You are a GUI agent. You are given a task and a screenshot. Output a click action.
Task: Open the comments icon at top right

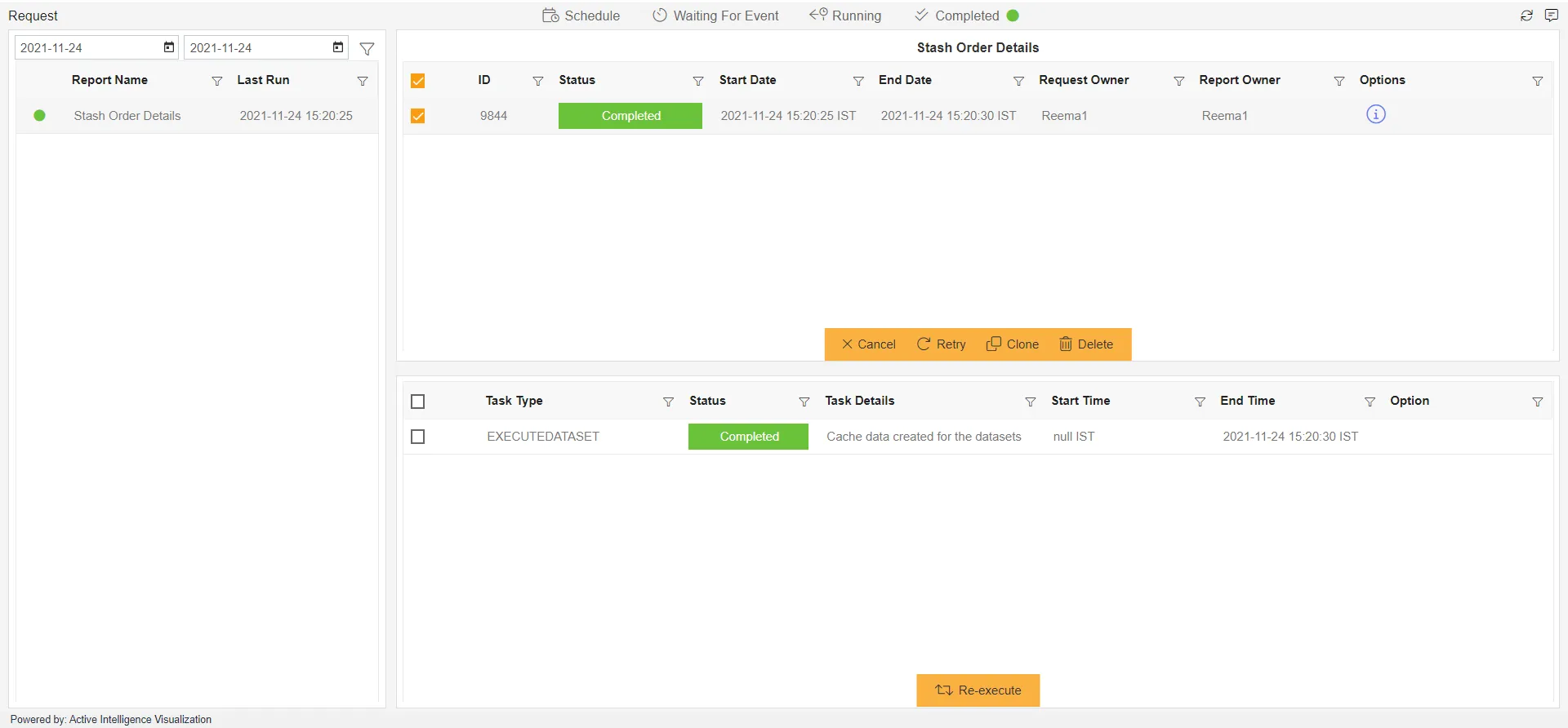pyautogui.click(x=1552, y=16)
